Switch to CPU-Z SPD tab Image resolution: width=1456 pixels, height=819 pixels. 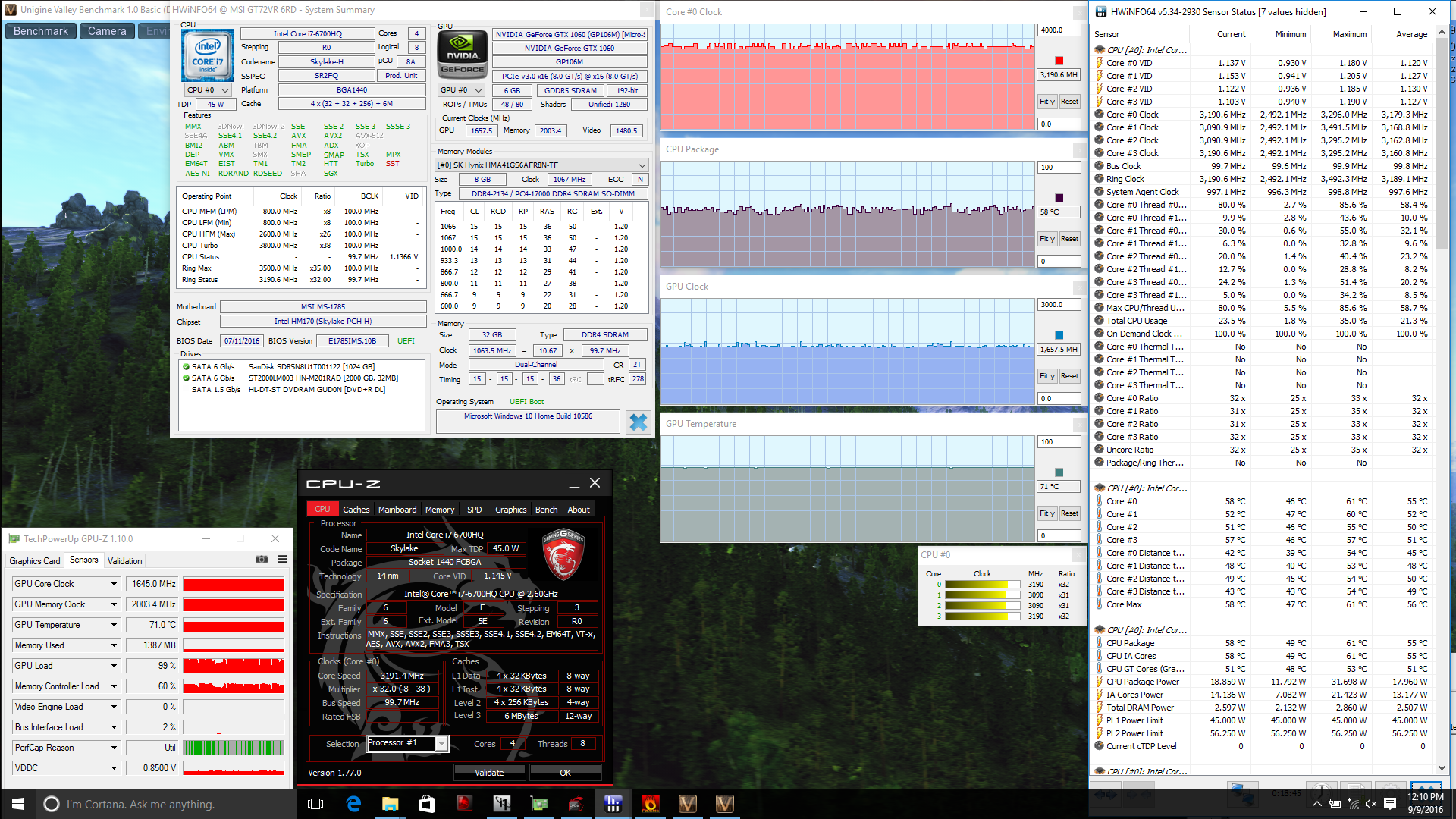pyautogui.click(x=474, y=510)
